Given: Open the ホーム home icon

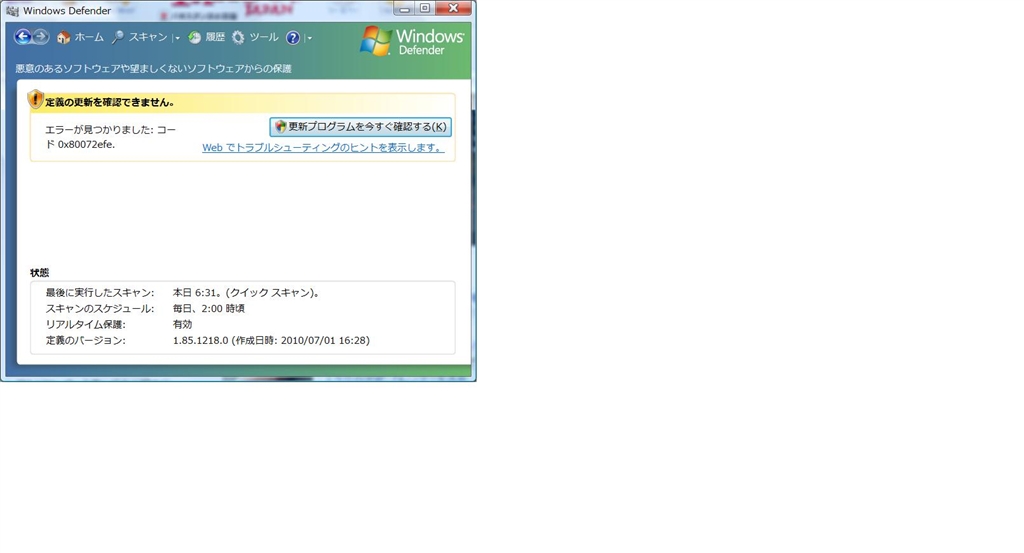Looking at the screenshot, I should pyautogui.click(x=63, y=38).
